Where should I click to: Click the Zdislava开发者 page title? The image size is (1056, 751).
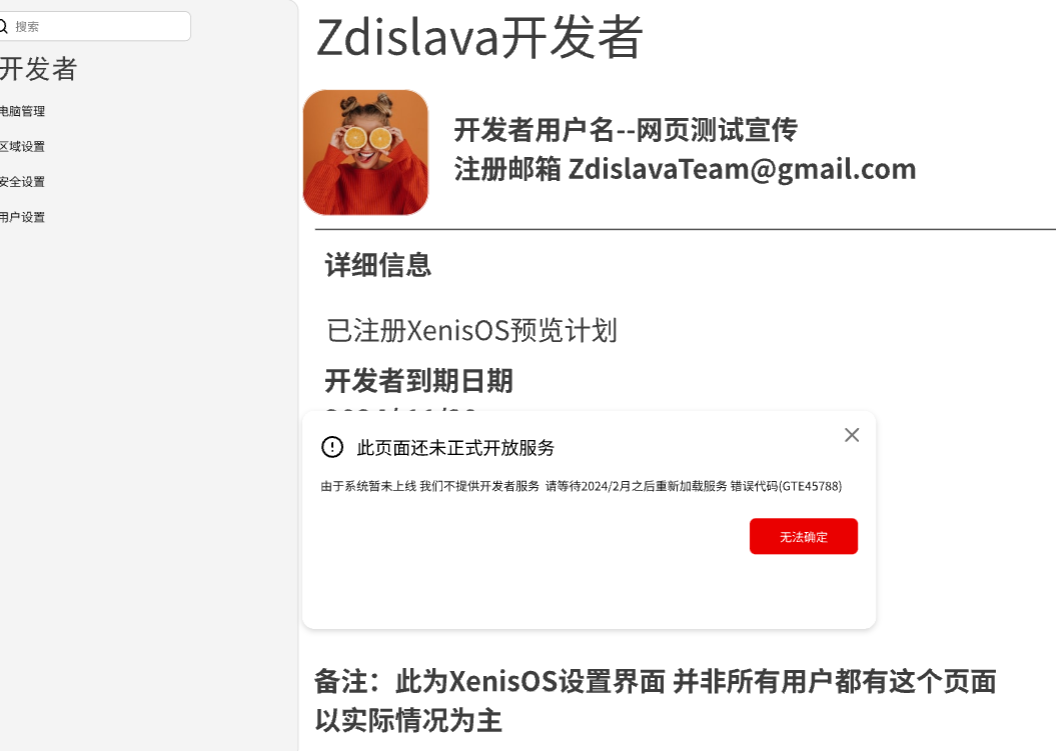coord(480,37)
